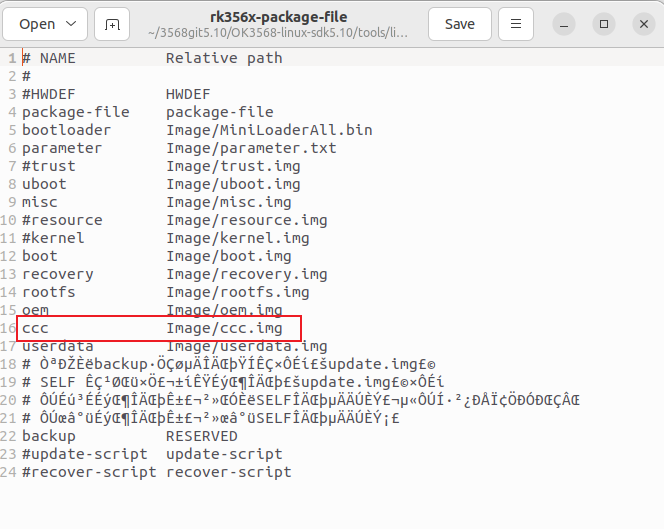Click the Relative path header text
The width and height of the screenshot is (664, 529).
(224, 58)
